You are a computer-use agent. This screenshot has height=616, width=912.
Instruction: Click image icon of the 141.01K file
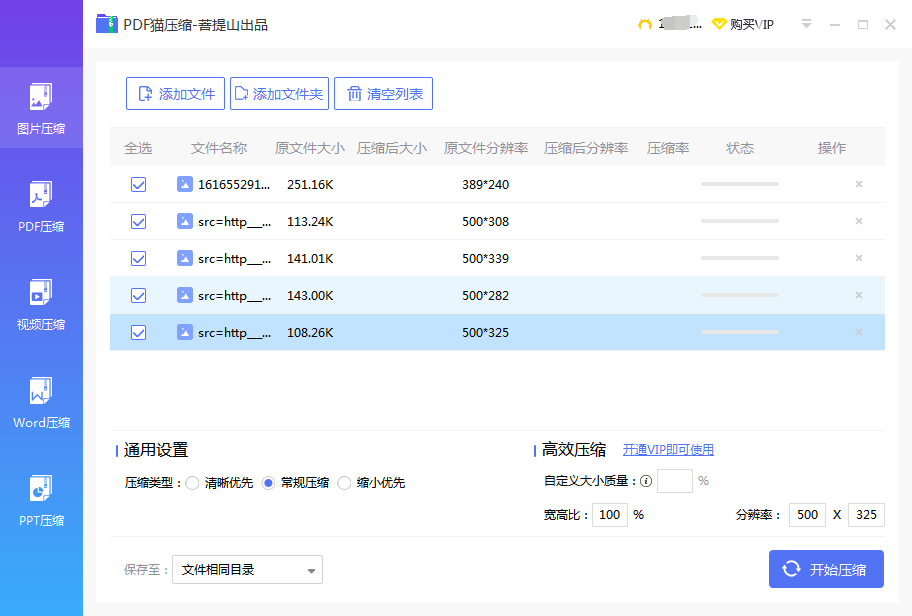click(184, 258)
